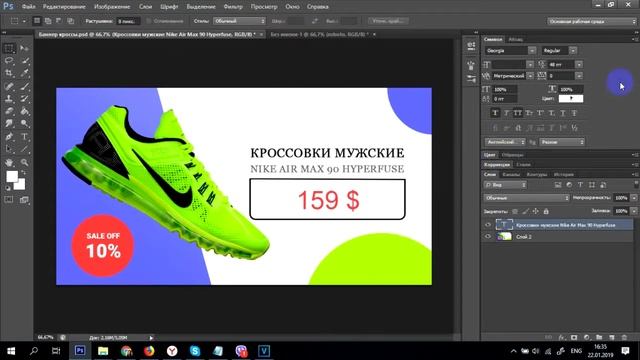Toggle Underline text style
640x360 pixels.
coord(563,113)
